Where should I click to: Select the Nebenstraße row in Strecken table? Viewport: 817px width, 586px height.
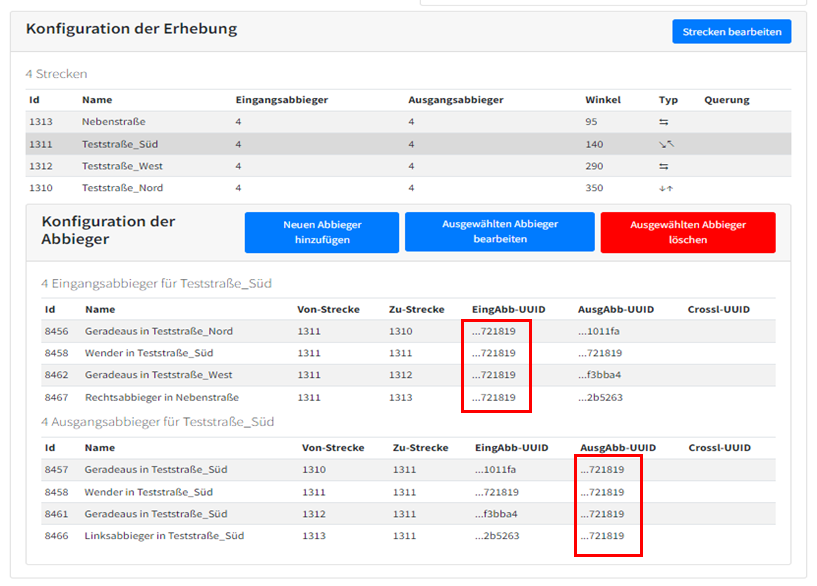(408, 122)
